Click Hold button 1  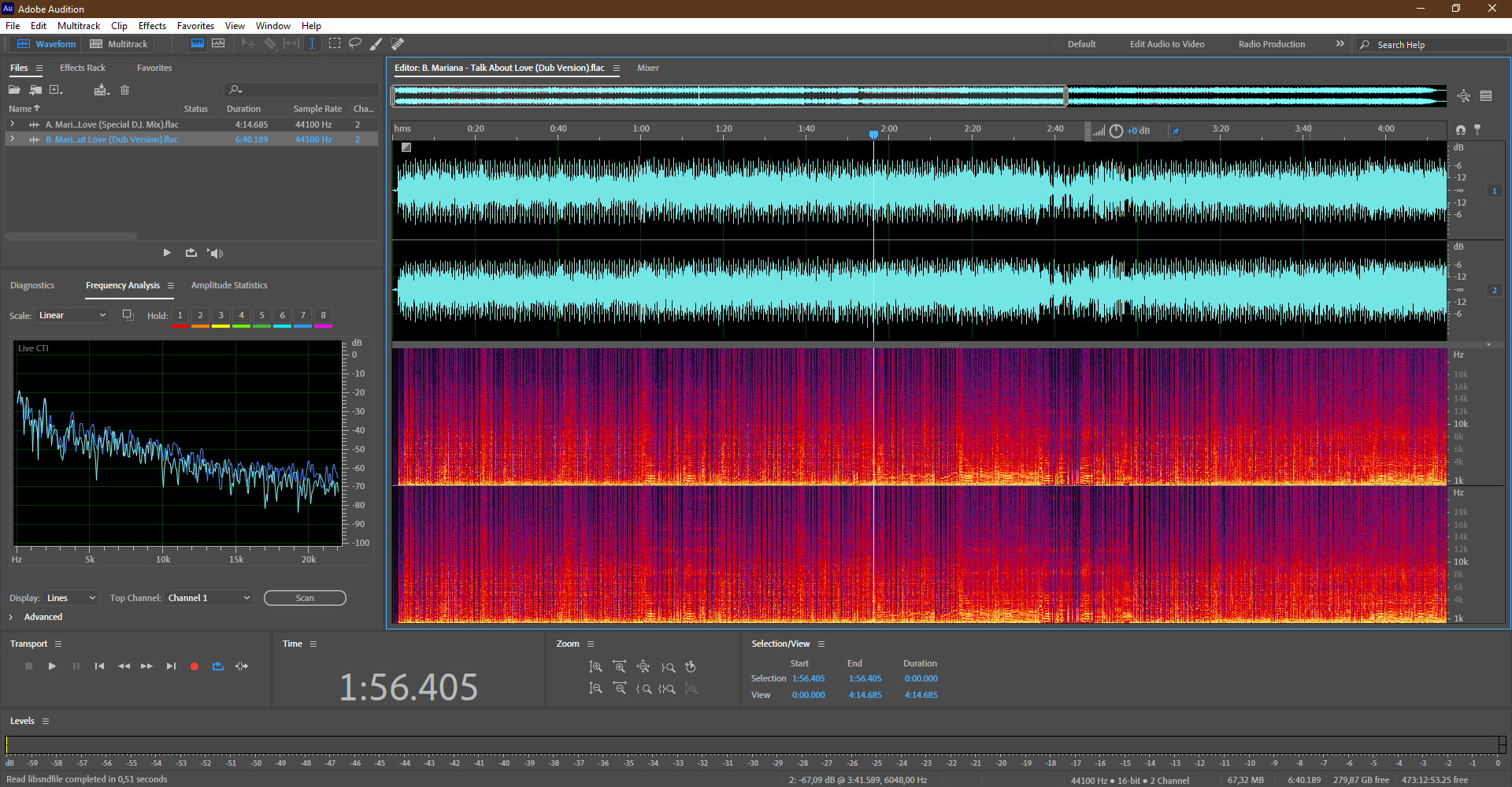click(180, 315)
